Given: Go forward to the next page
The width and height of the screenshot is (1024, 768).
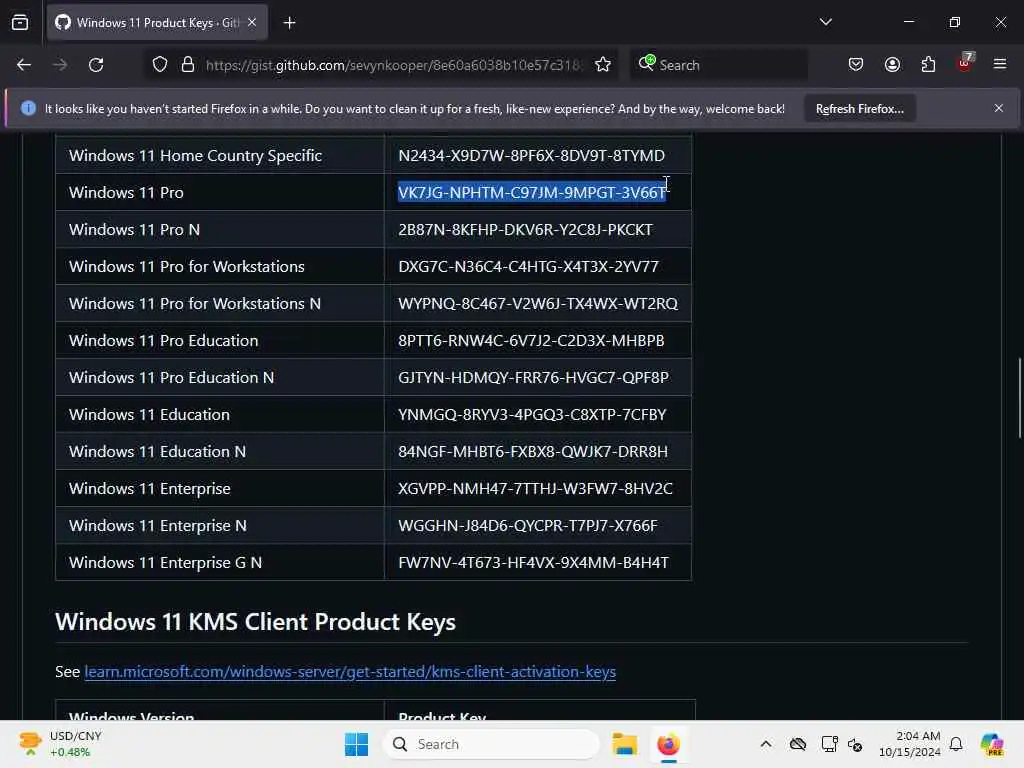Looking at the screenshot, I should (x=60, y=65).
